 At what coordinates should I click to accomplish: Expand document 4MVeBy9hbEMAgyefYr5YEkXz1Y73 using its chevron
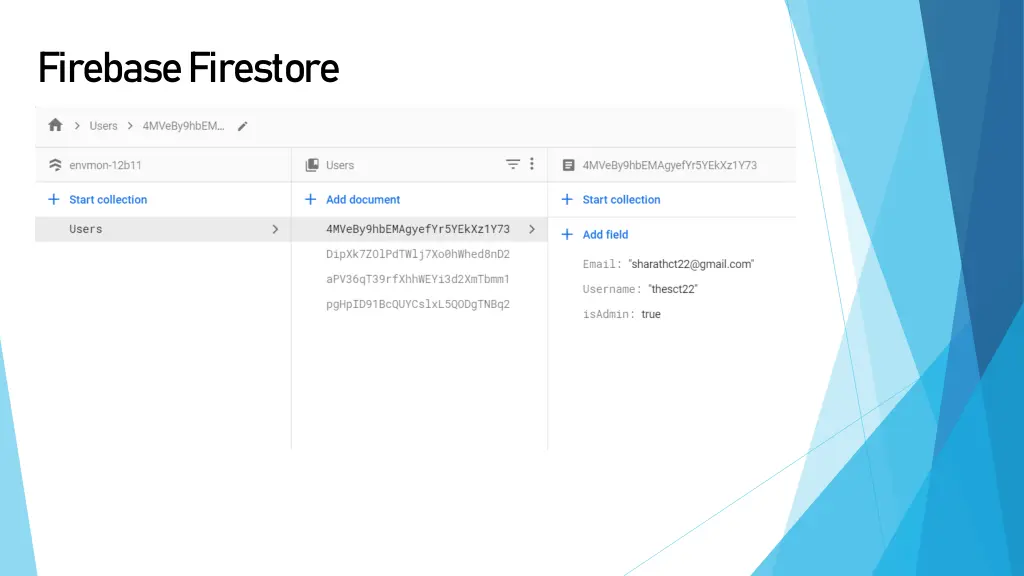531,229
